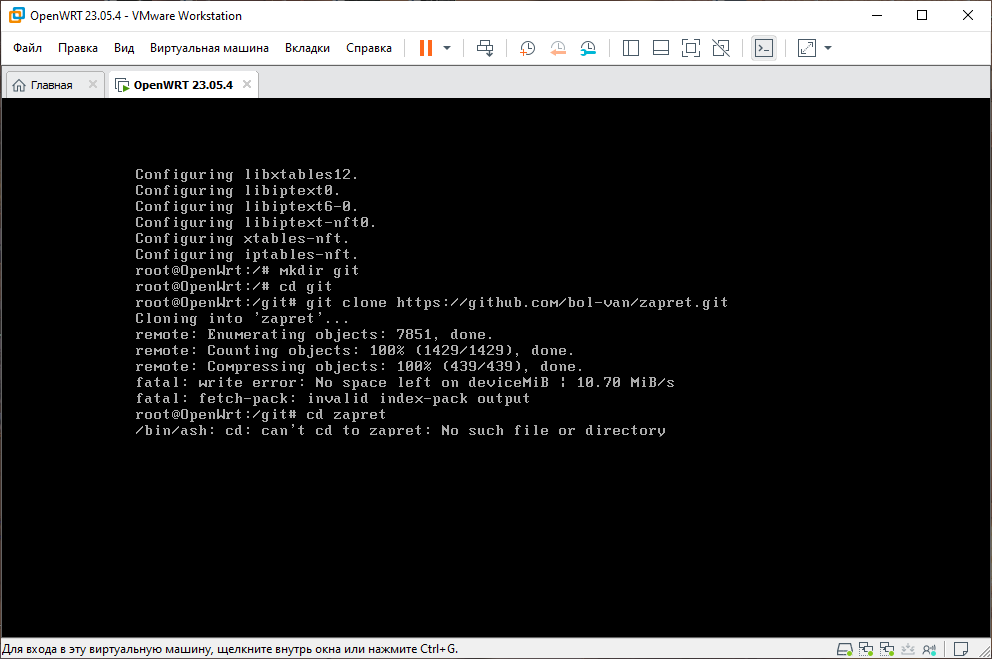Maximize the VMware Workstation window
Screen dimensions: 992x659
pos(922,15)
